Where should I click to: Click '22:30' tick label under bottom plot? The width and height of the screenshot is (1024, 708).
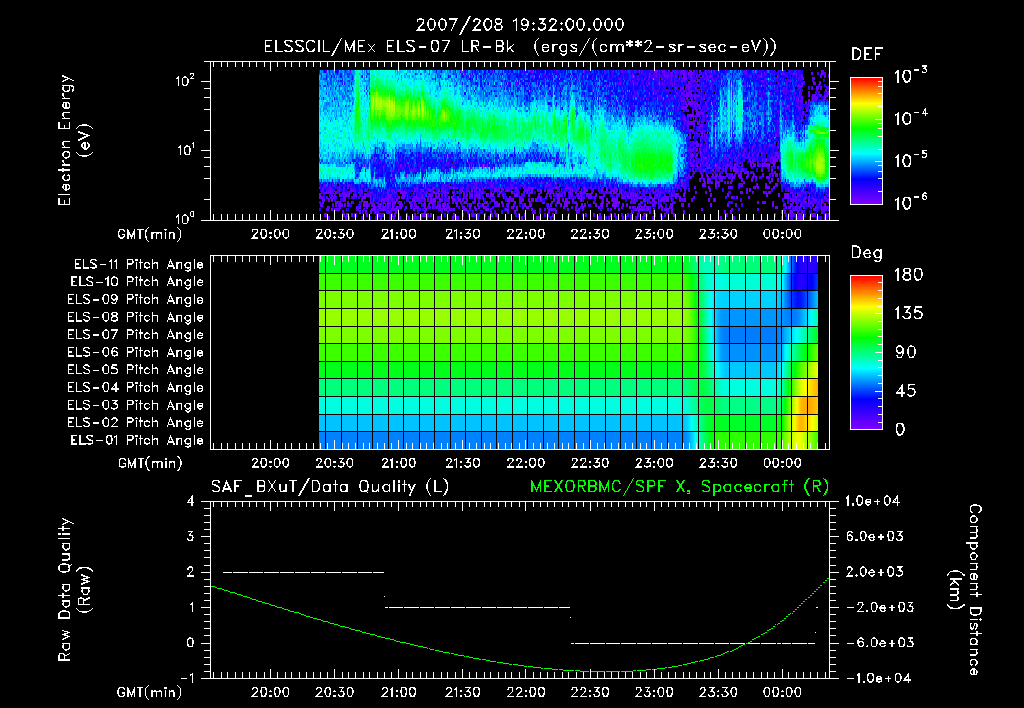click(590, 692)
